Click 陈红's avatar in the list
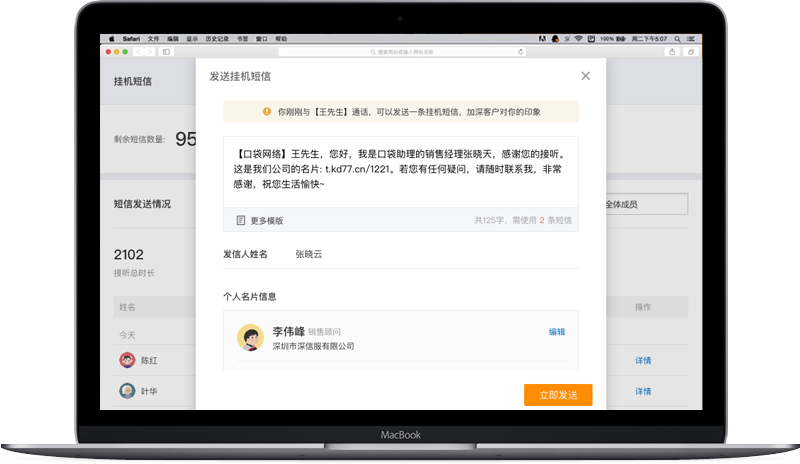 pos(127,361)
